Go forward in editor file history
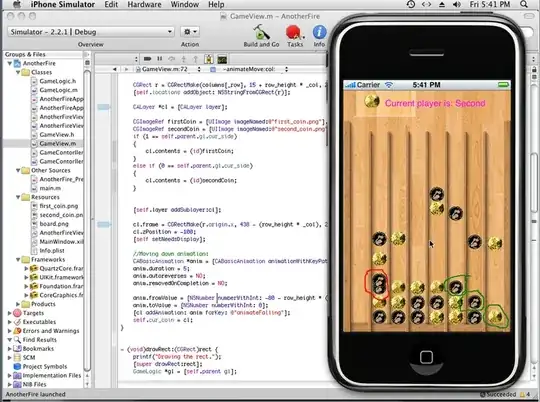 pyautogui.click(x=126, y=69)
